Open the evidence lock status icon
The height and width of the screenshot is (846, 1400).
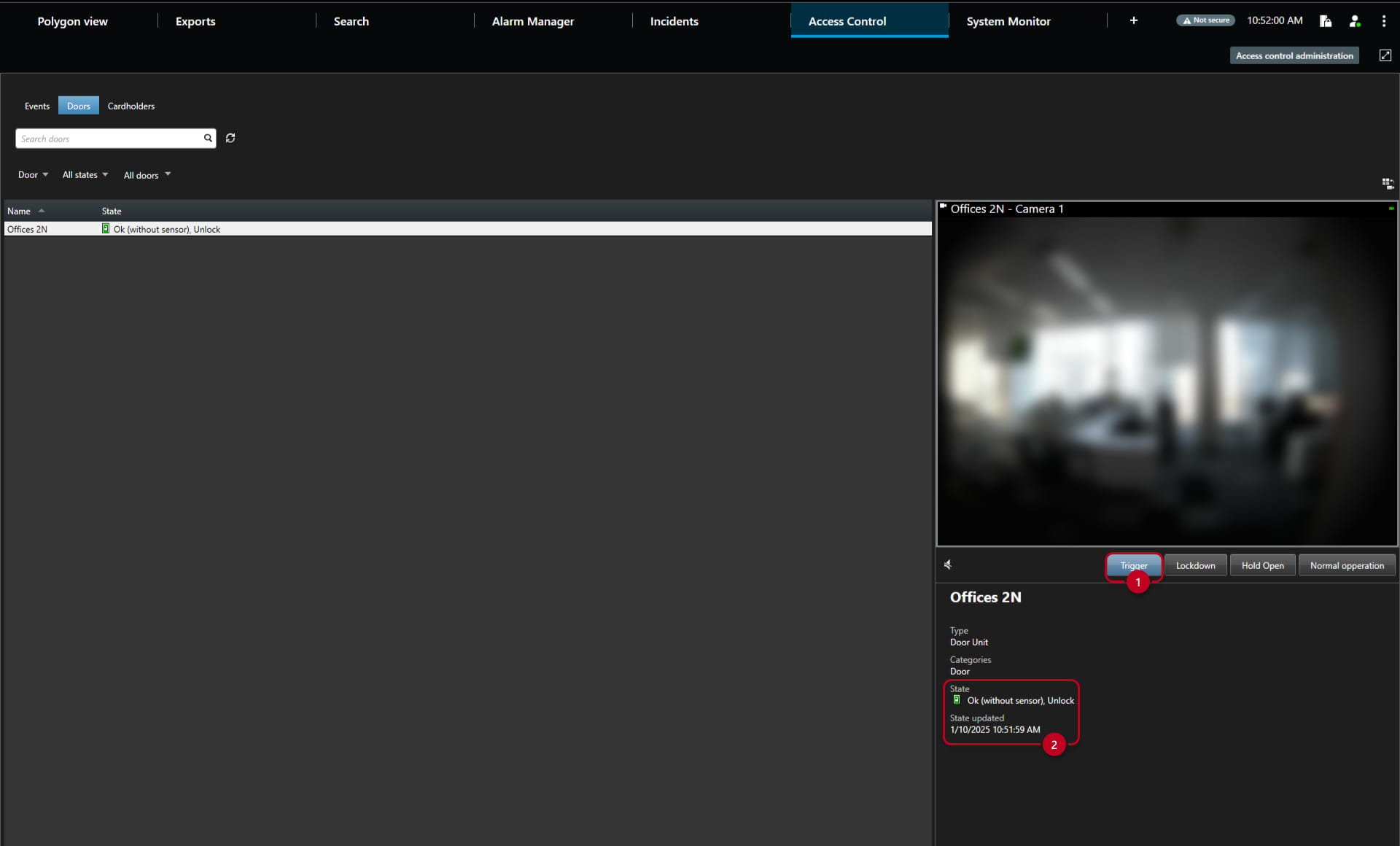(1326, 20)
